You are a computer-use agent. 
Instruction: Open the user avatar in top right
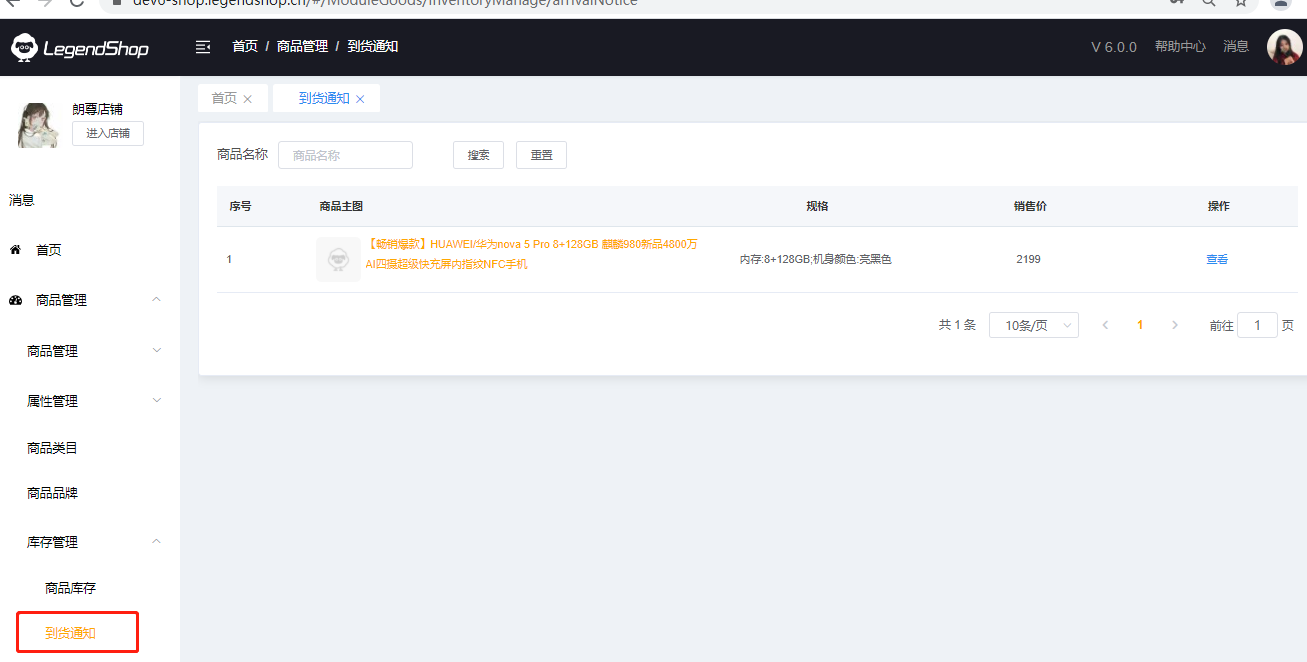click(x=1284, y=47)
